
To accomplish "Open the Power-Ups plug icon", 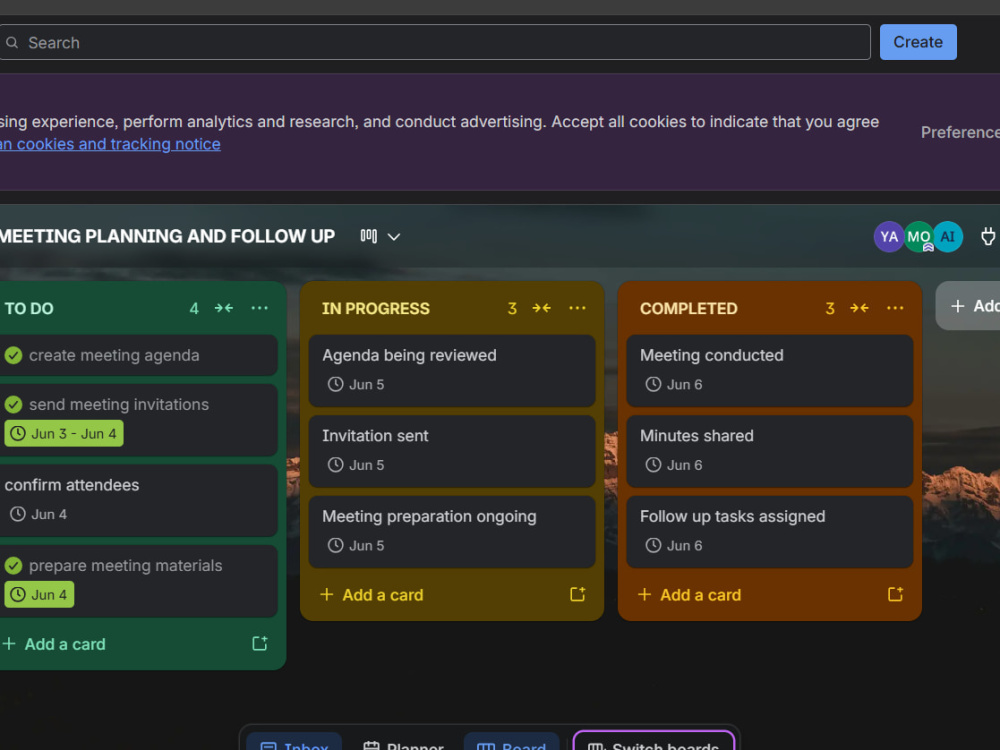I will (987, 237).
